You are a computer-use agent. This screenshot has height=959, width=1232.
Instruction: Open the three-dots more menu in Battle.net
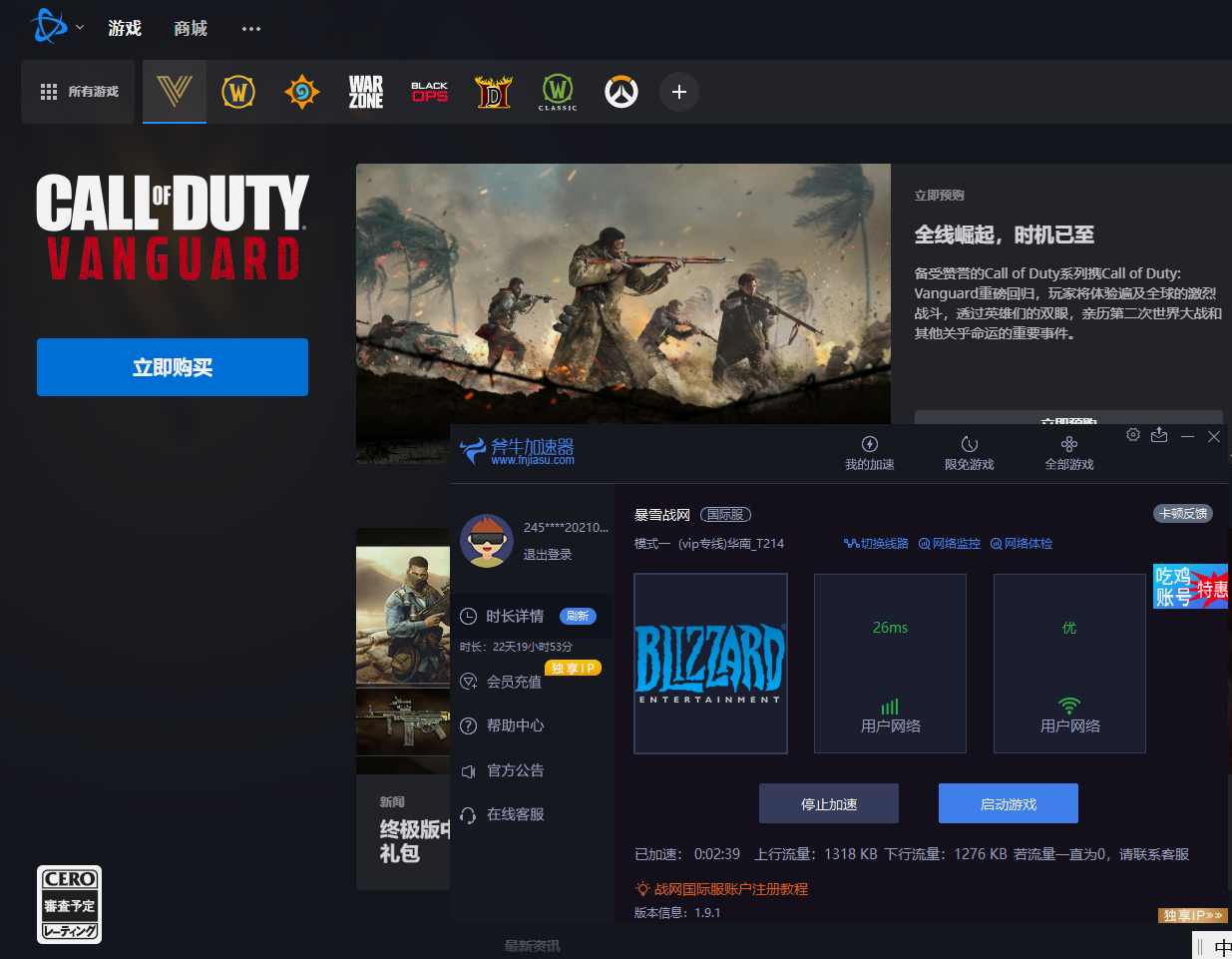pyautogui.click(x=251, y=29)
